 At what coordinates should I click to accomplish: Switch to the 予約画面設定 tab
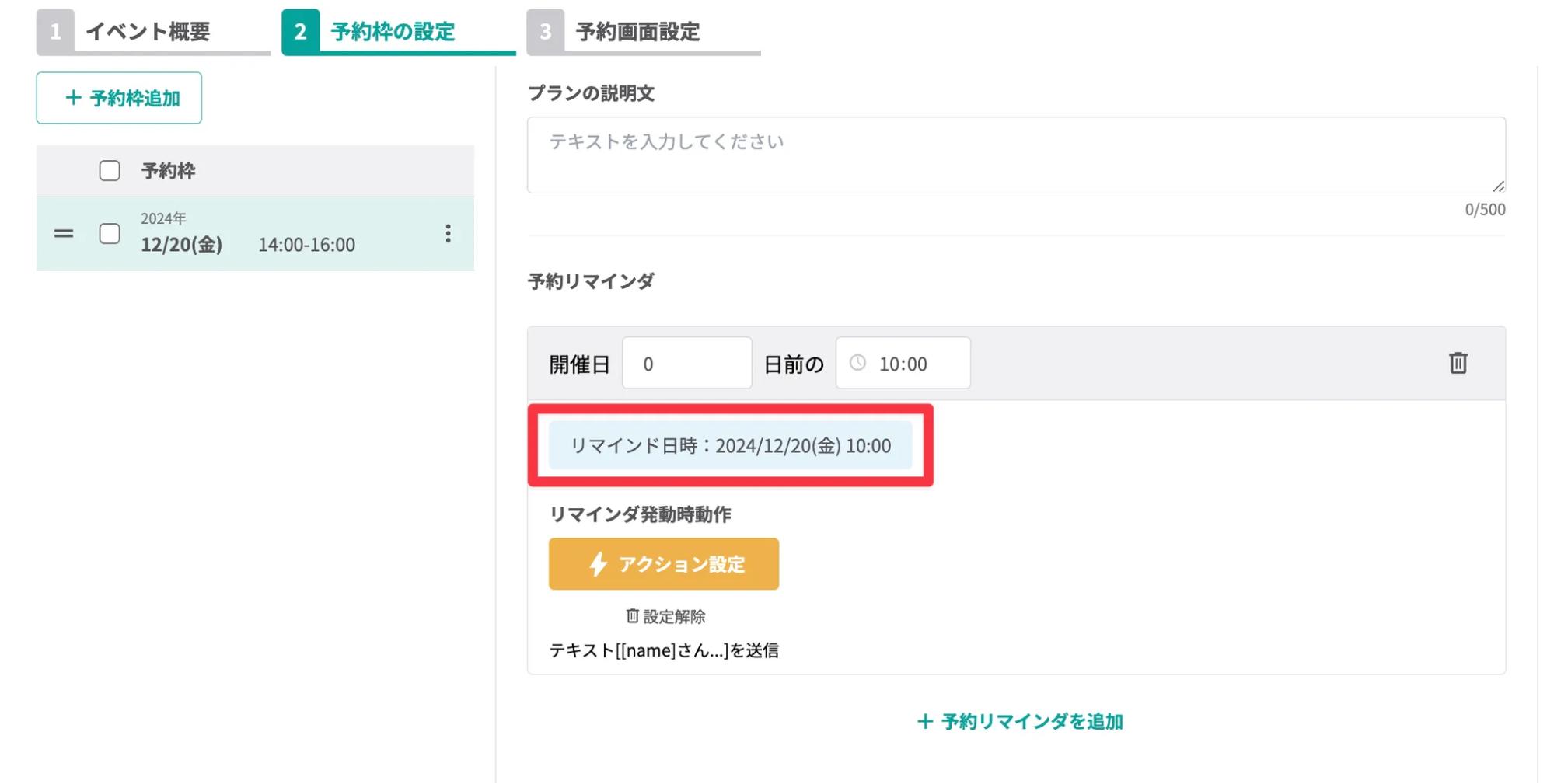click(x=636, y=33)
